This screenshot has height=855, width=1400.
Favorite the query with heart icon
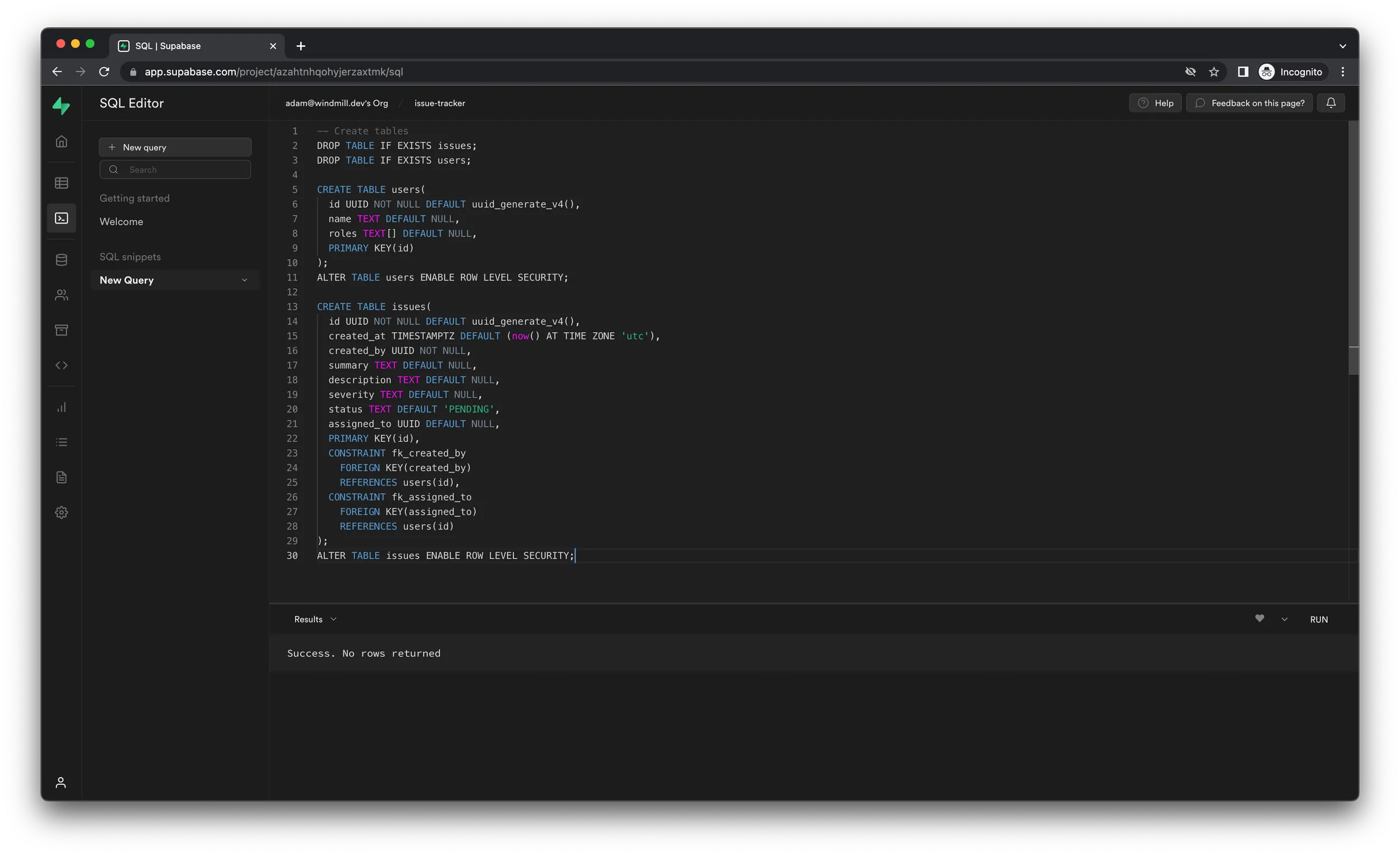(1259, 619)
